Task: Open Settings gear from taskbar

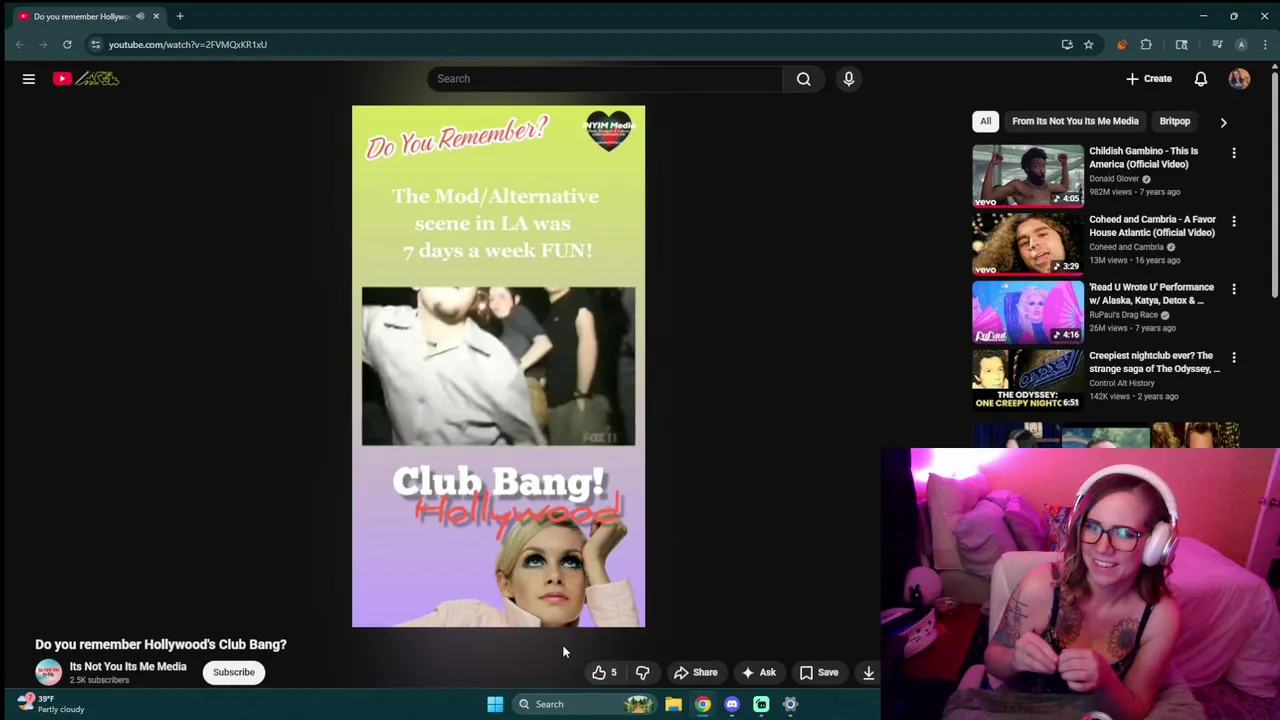Action: (x=790, y=704)
